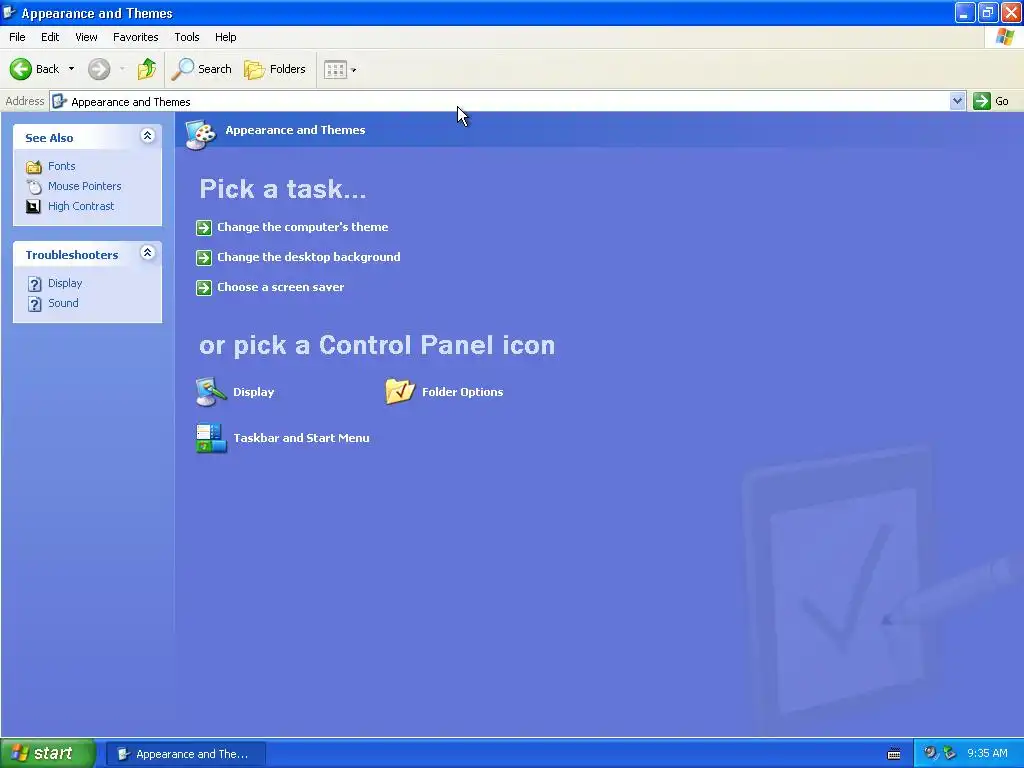Image resolution: width=1024 pixels, height=768 pixels.
Task: Click the address bar Appearance and Themes icon
Action: click(59, 101)
